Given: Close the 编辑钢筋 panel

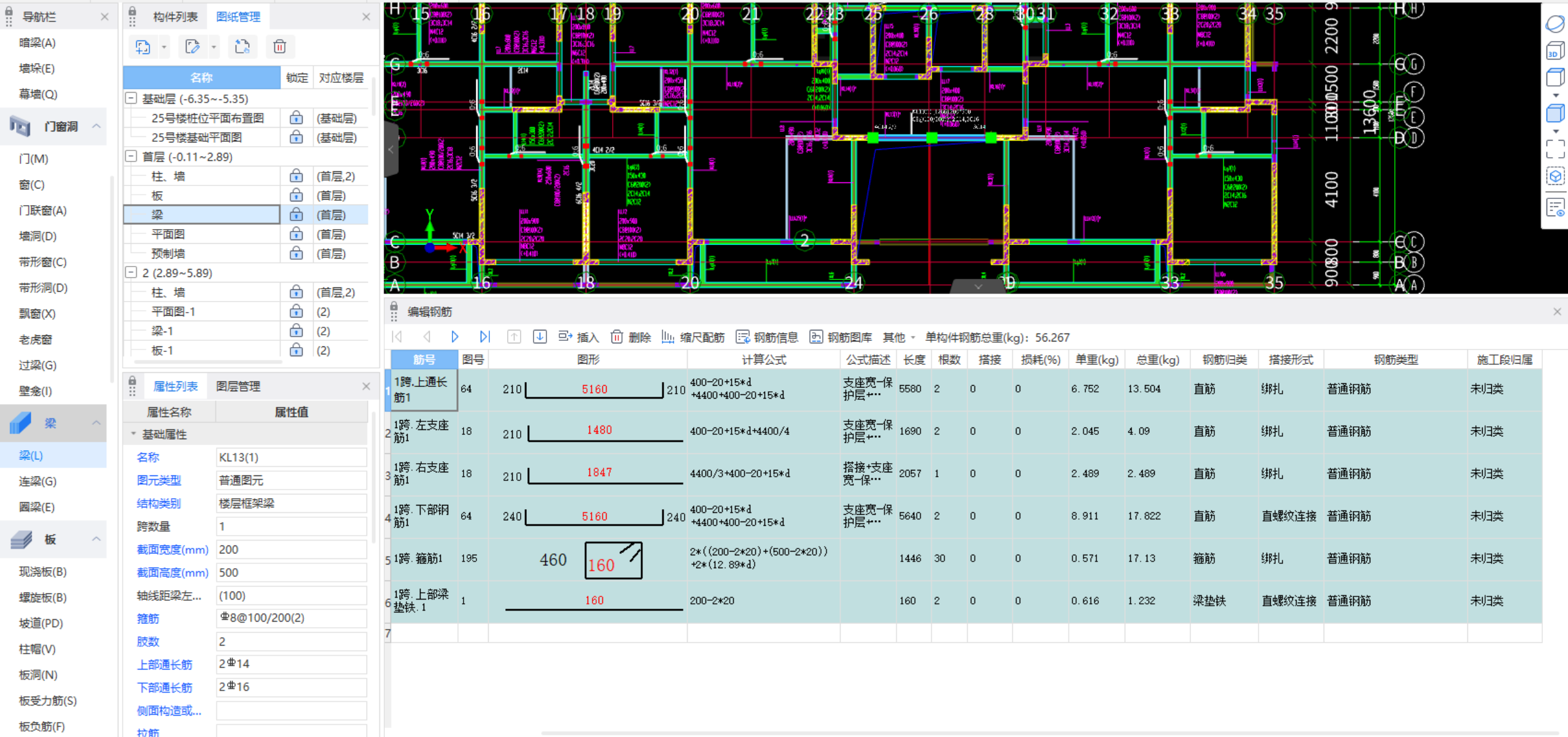Looking at the screenshot, I should [x=1557, y=311].
